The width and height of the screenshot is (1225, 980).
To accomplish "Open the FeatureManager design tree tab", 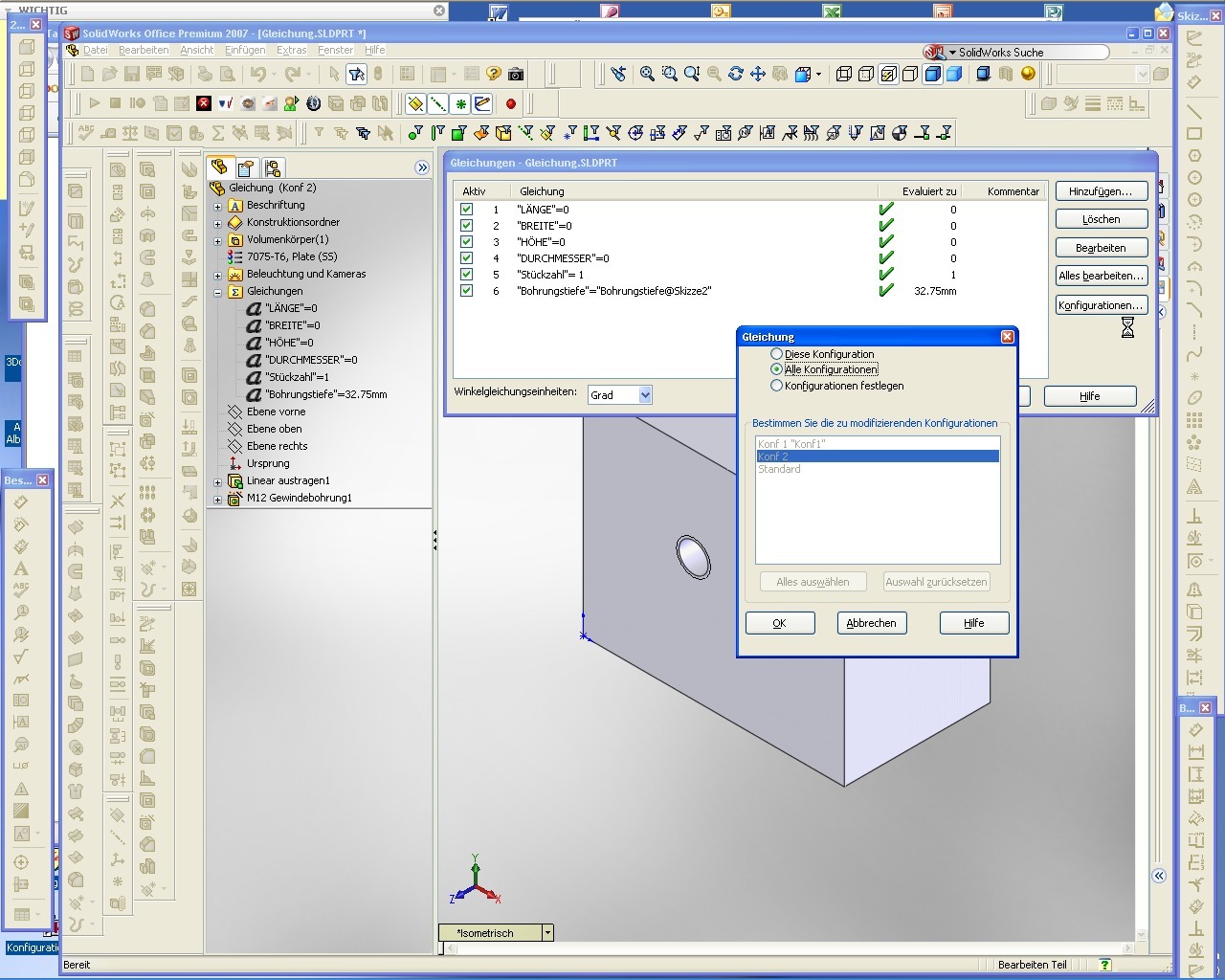I will click(x=219, y=167).
